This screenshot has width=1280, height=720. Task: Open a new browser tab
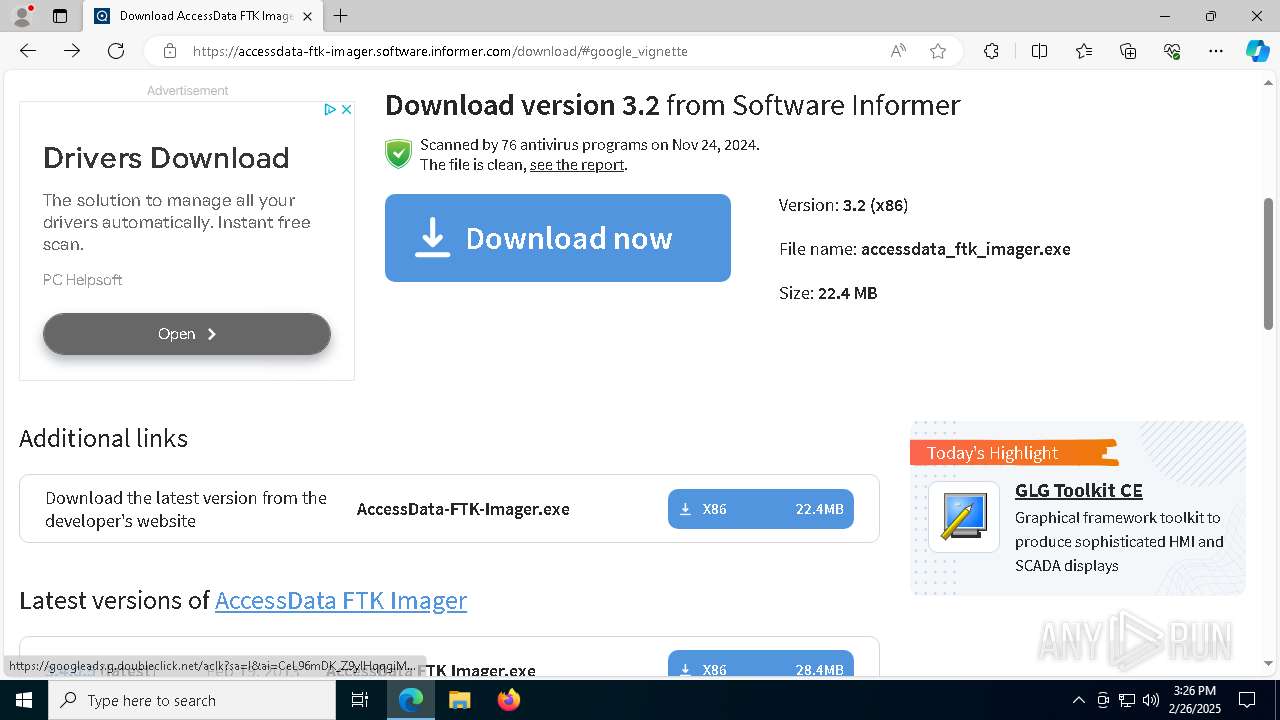point(340,16)
